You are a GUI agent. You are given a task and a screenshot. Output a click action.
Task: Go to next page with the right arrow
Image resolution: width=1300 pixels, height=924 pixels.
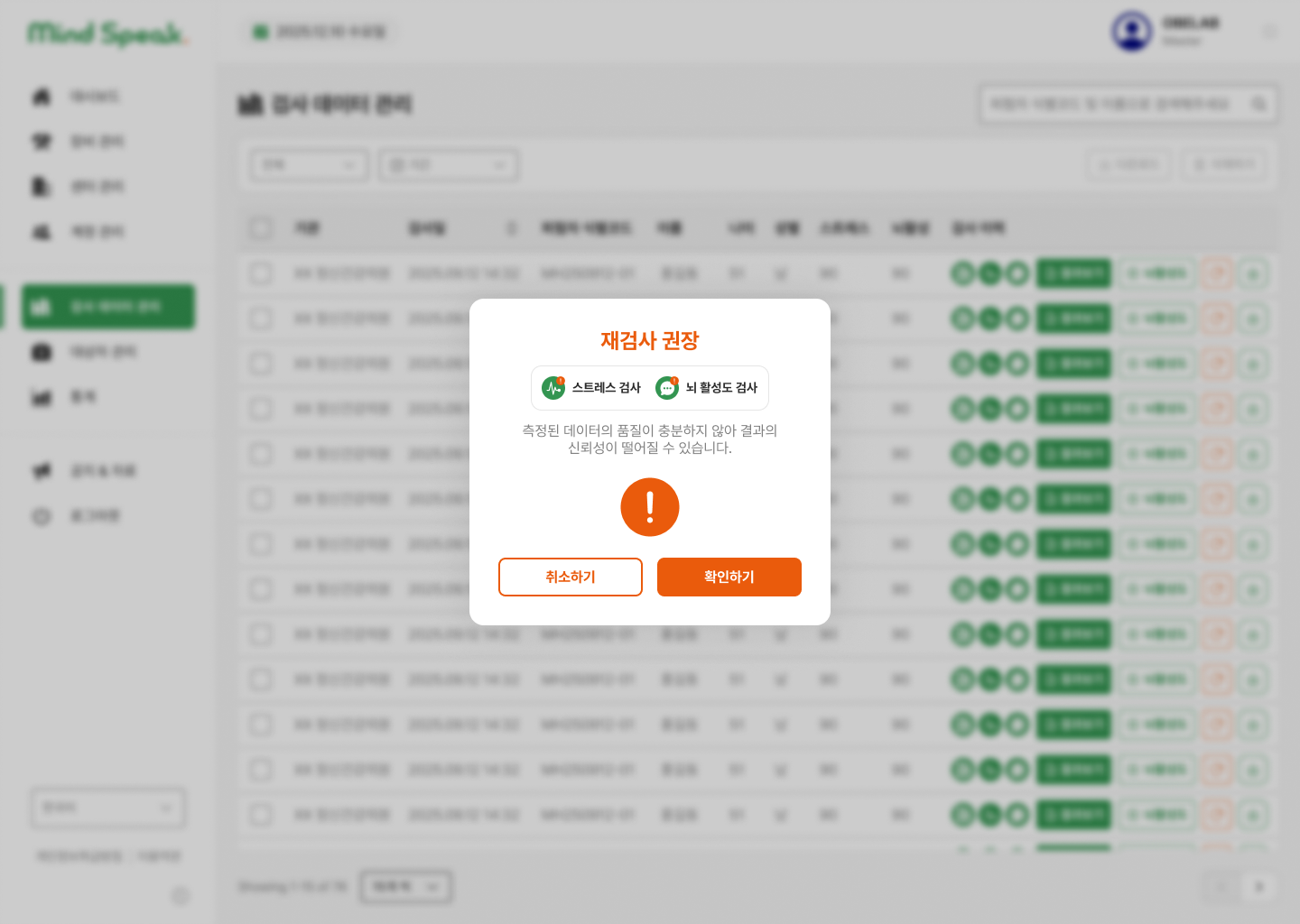(1259, 887)
